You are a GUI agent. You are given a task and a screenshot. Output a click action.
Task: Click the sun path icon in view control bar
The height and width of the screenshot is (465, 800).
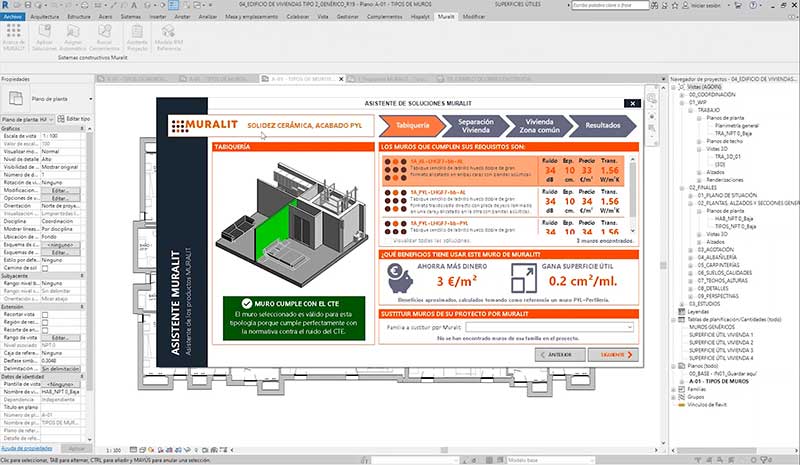click(x=151, y=450)
